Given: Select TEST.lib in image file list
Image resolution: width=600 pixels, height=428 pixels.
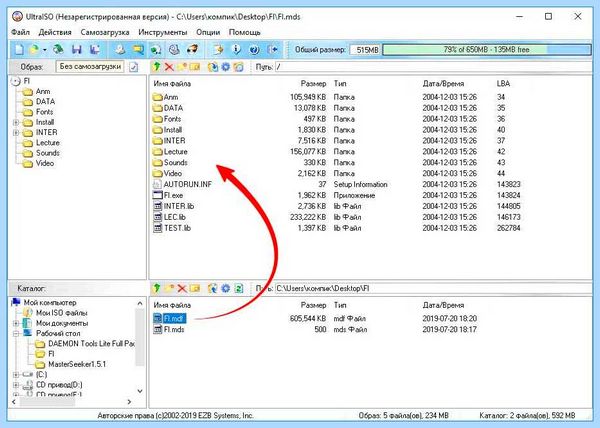Looking at the screenshot, I should [177, 228].
